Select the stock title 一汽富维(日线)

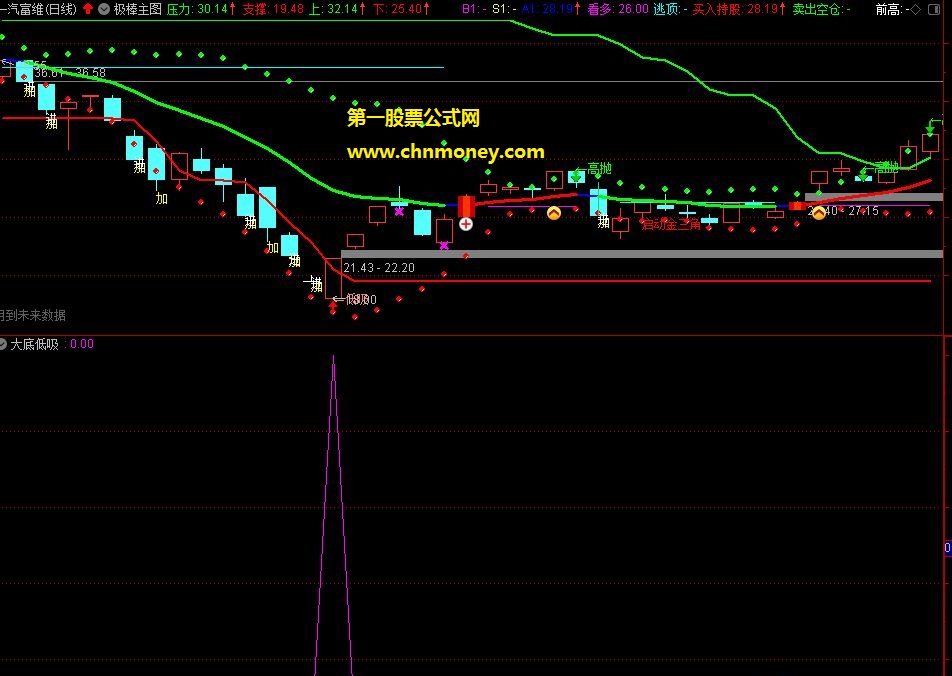coord(39,9)
